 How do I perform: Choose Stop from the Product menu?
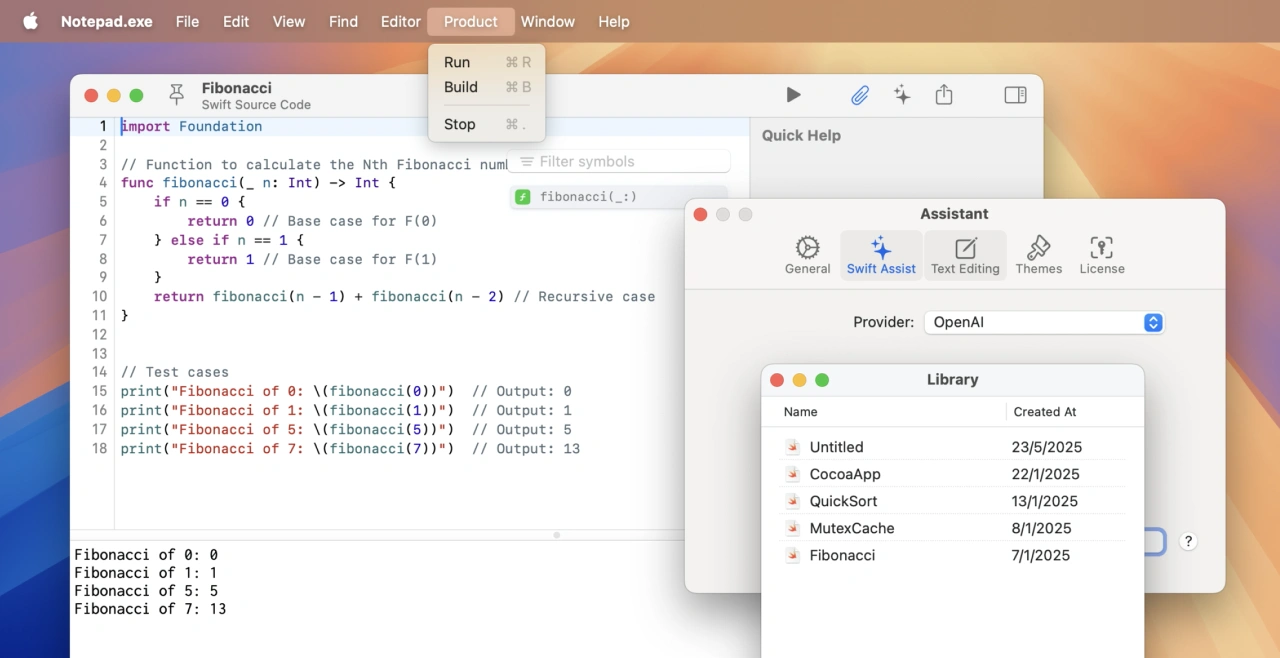(x=460, y=124)
